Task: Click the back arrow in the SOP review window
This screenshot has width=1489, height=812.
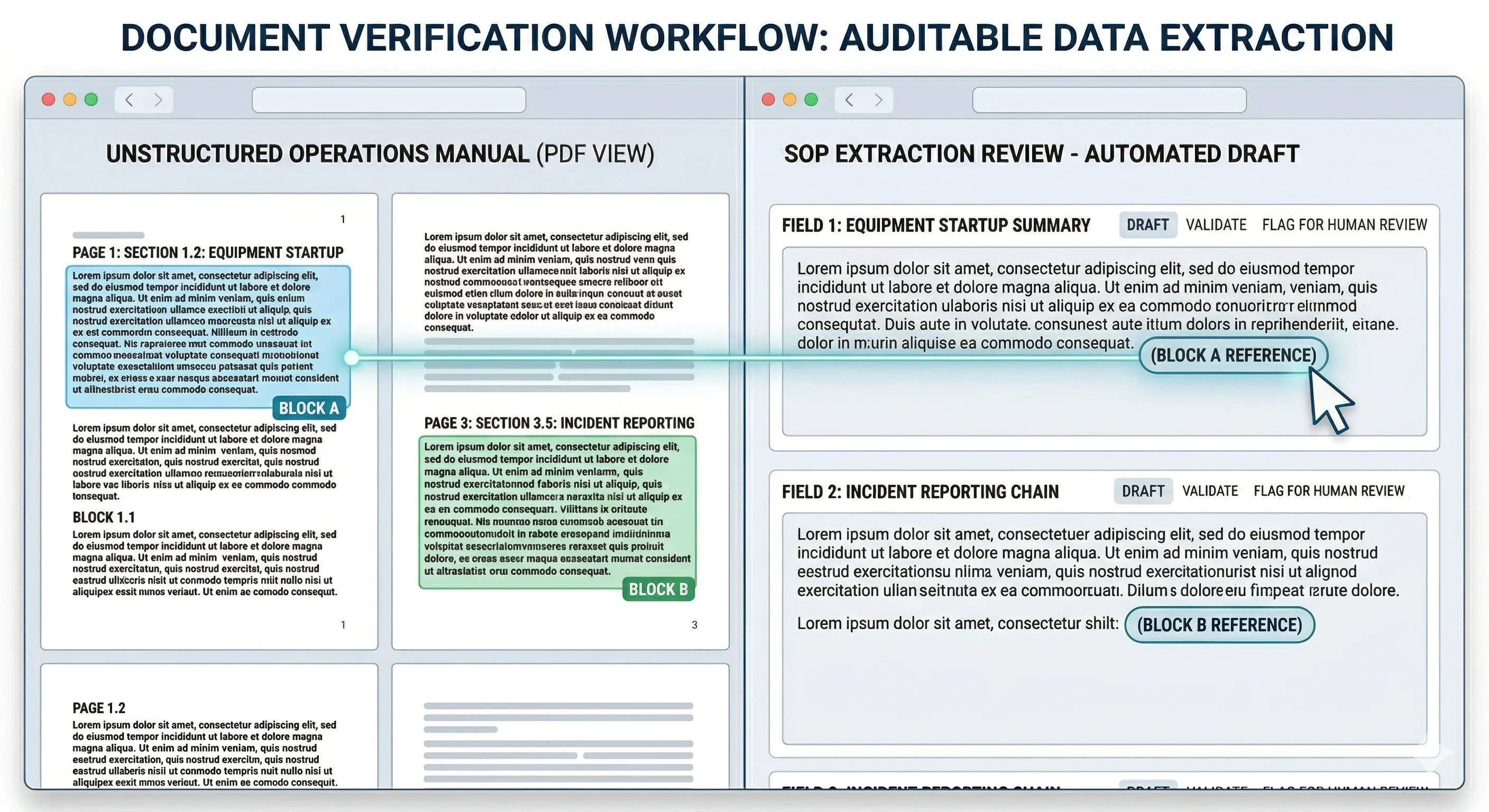Action: (849, 99)
